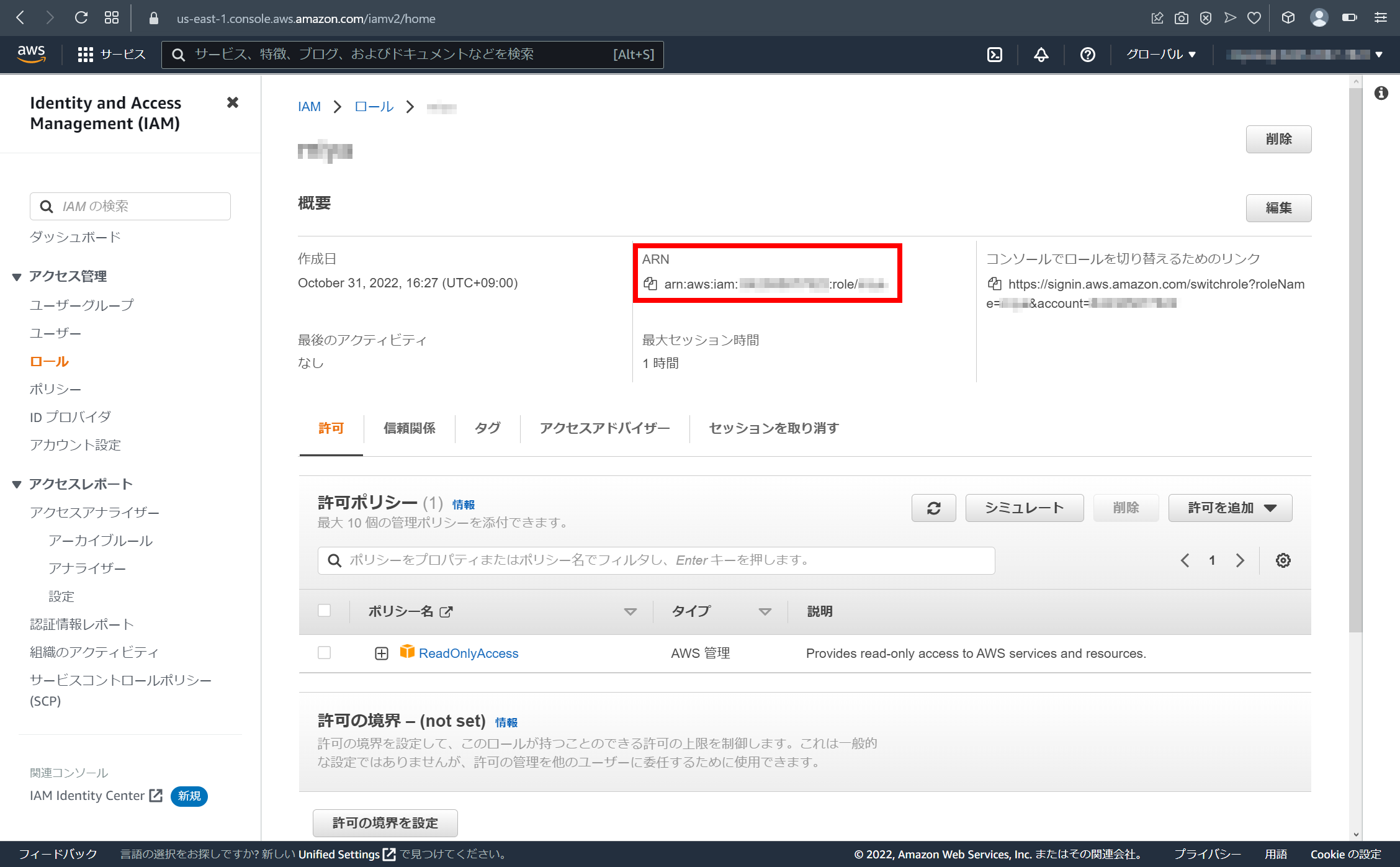1400x867 pixels.
Task: Focus the policy filter search field
Action: tap(656, 560)
